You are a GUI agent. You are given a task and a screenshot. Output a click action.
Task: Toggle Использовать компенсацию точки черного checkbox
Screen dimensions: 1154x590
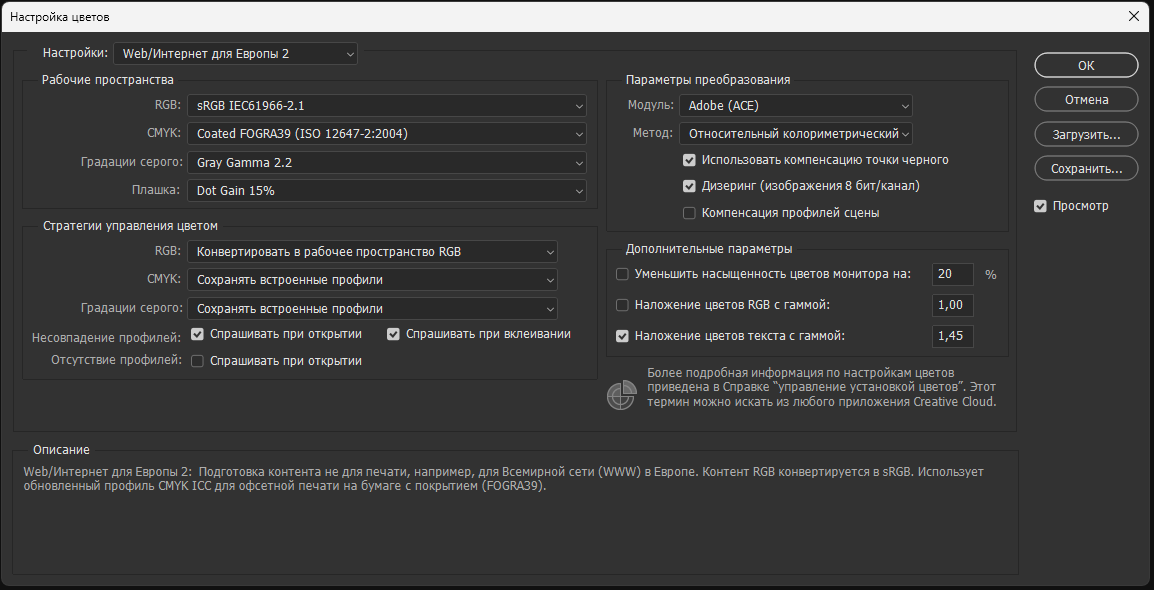tap(689, 160)
